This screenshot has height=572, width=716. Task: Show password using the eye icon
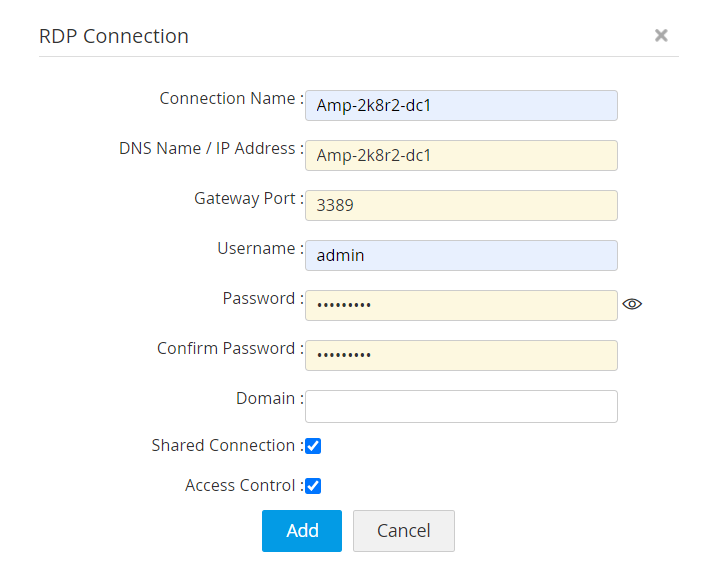[x=631, y=305]
